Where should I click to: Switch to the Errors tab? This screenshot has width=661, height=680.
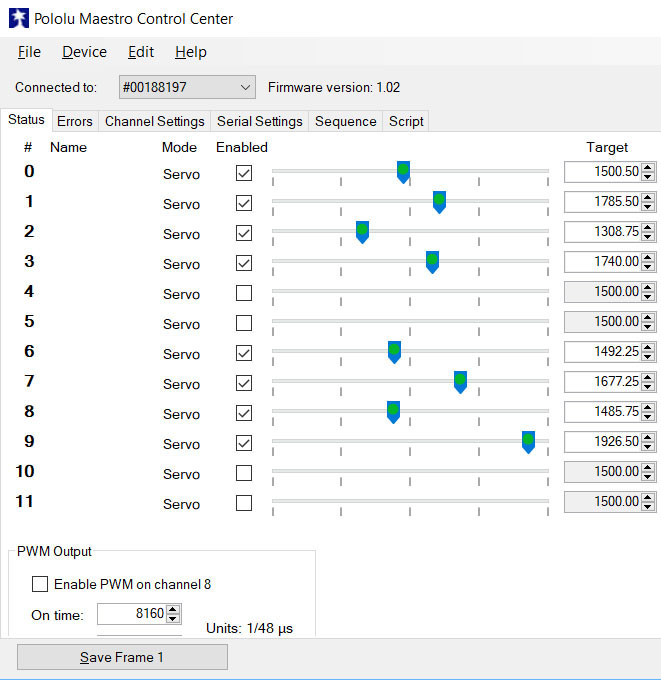pos(75,121)
